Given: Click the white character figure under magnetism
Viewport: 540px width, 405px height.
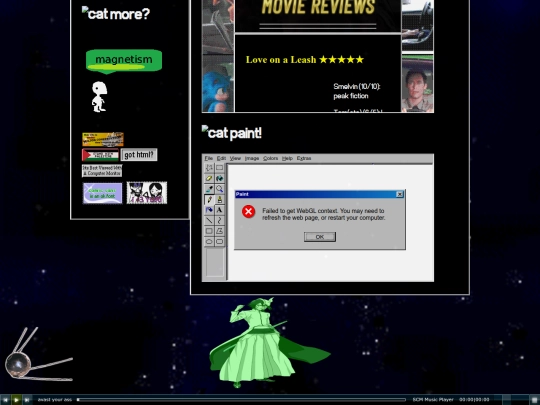Looking at the screenshot, I should pos(99,97).
